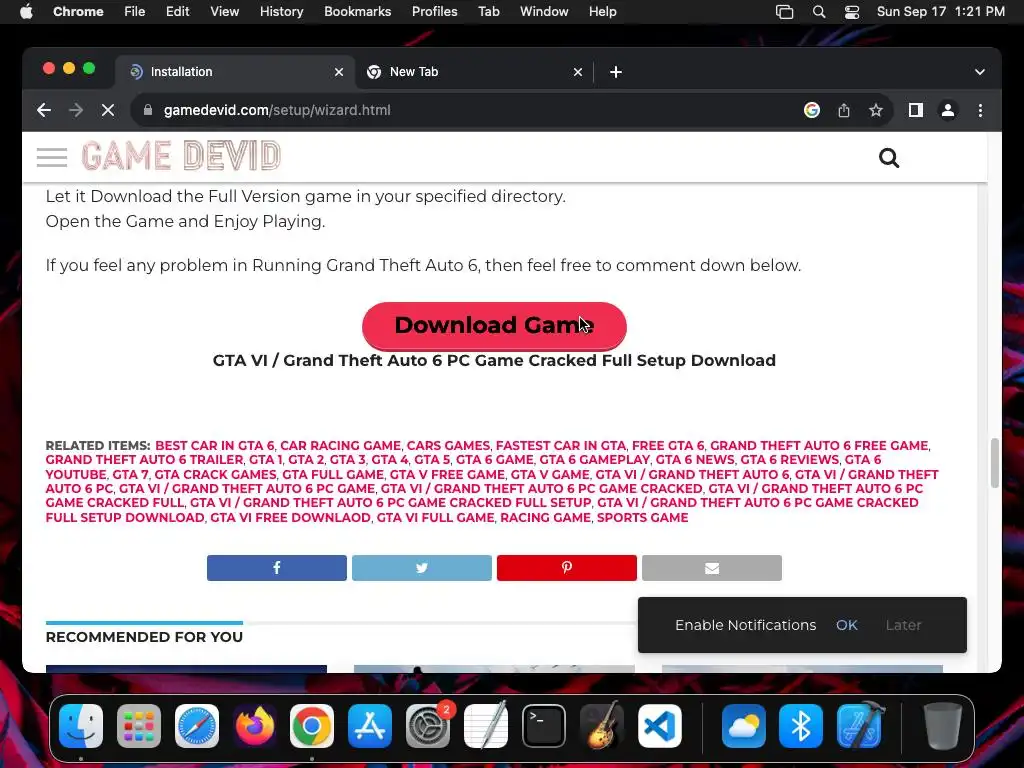
Task: Close the New Tab tab
Action: (578, 72)
